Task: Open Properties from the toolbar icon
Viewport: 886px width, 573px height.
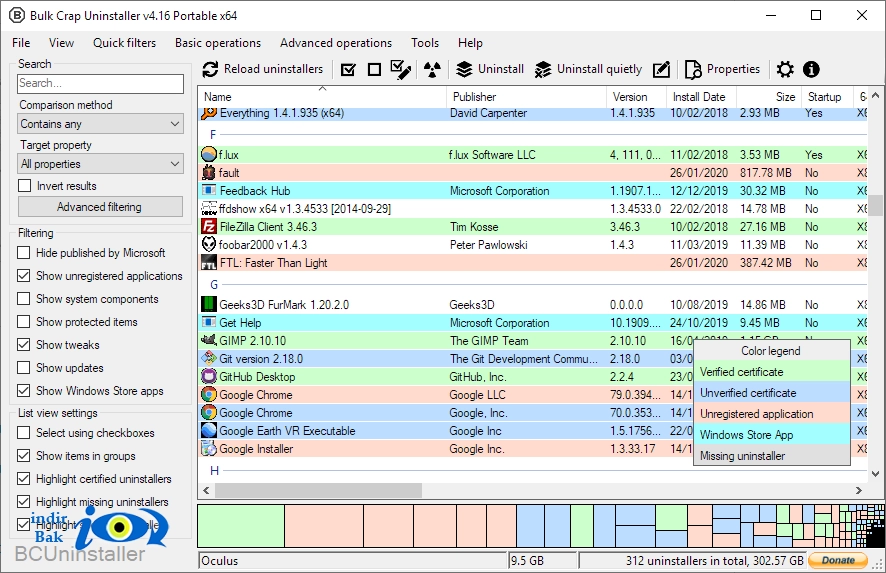Action: pyautogui.click(x=693, y=70)
